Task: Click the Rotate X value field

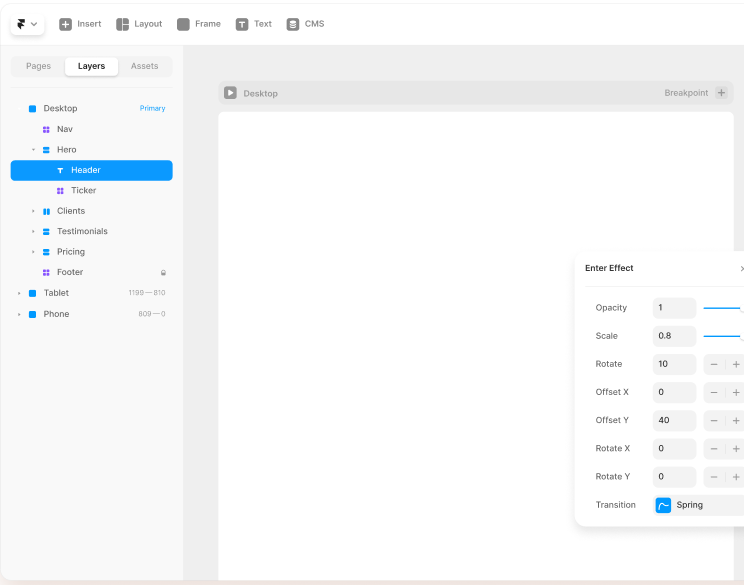Action: click(674, 448)
